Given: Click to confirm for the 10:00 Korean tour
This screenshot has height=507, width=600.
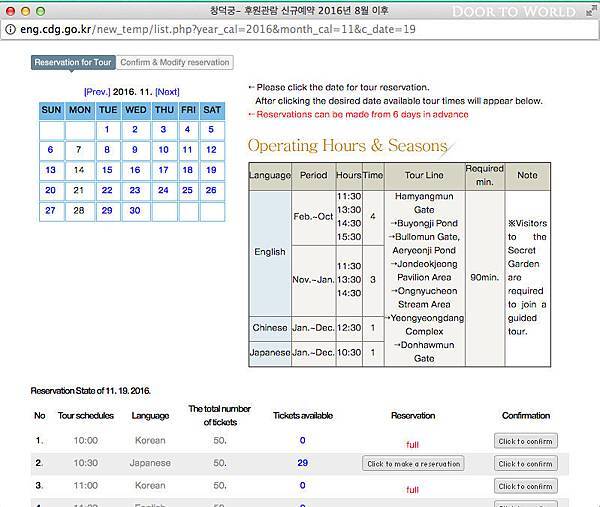Looking at the screenshot, I should pyautogui.click(x=525, y=441).
